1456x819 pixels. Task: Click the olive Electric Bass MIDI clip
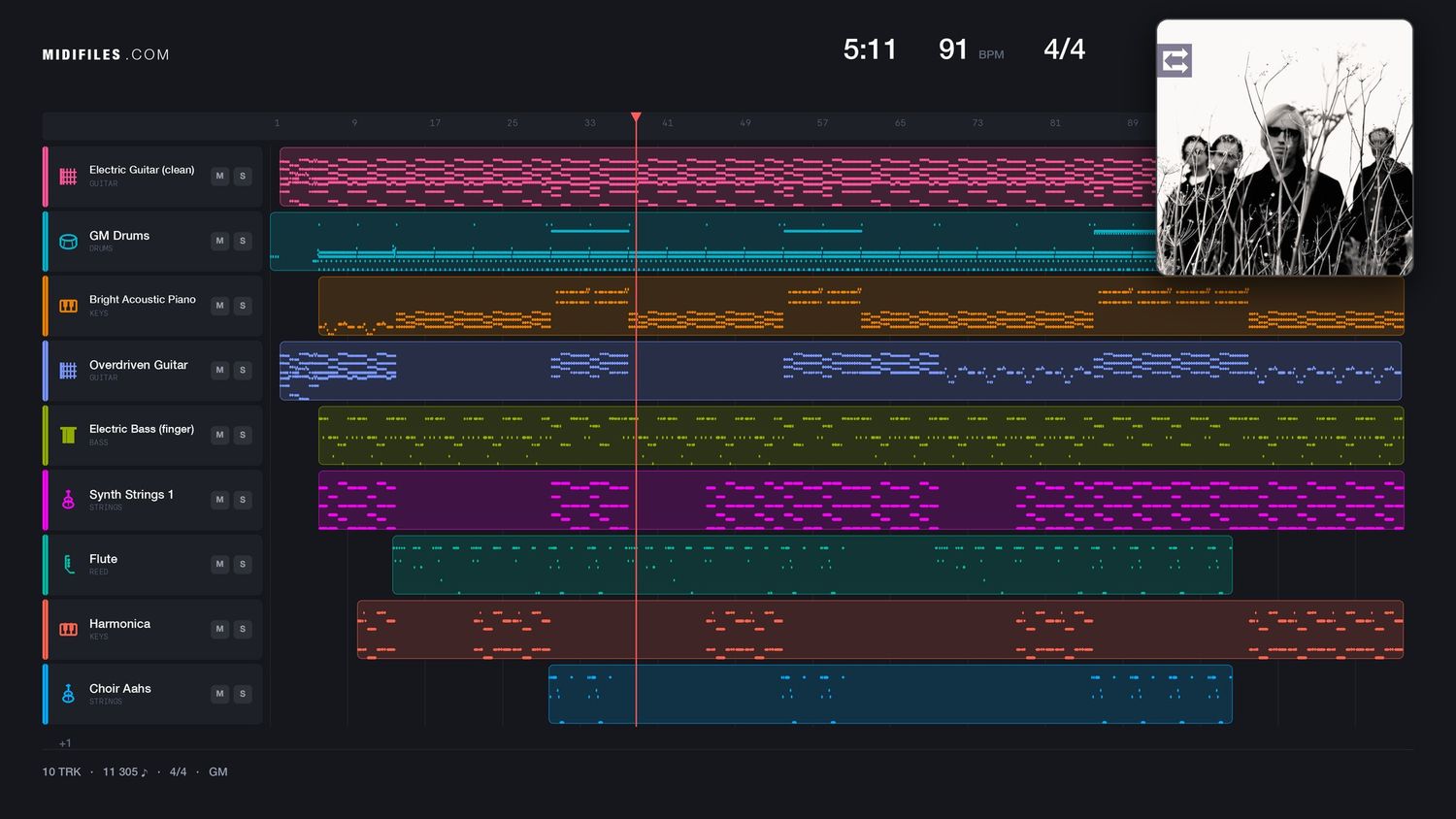click(x=861, y=435)
